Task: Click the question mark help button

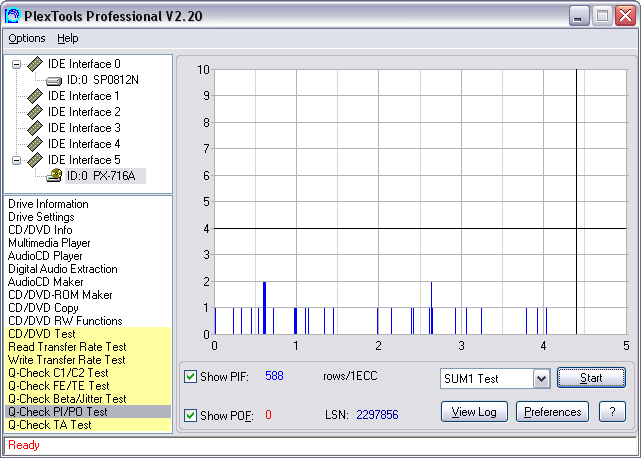Action: pyautogui.click(x=612, y=412)
